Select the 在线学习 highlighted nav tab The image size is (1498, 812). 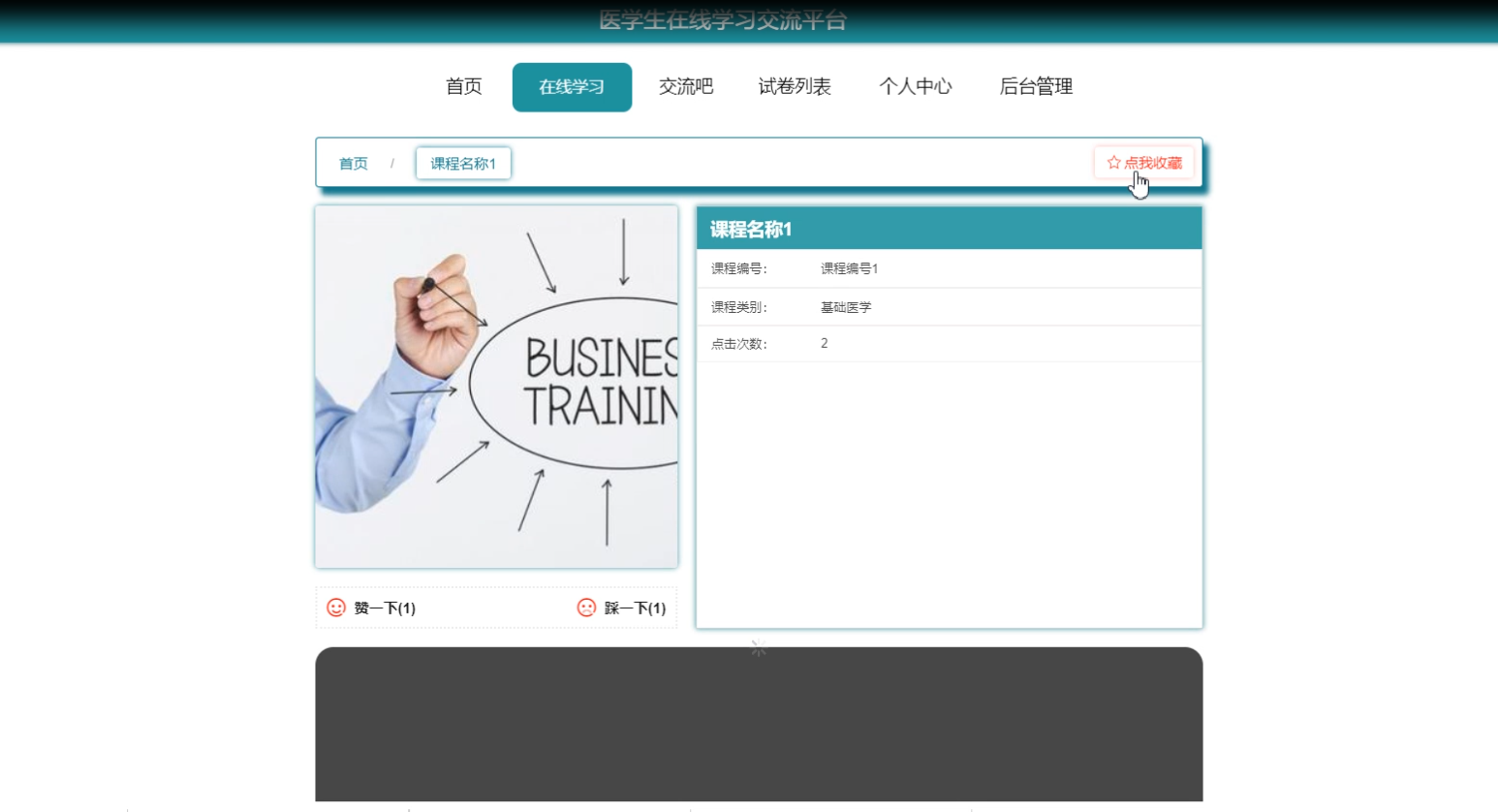click(572, 86)
